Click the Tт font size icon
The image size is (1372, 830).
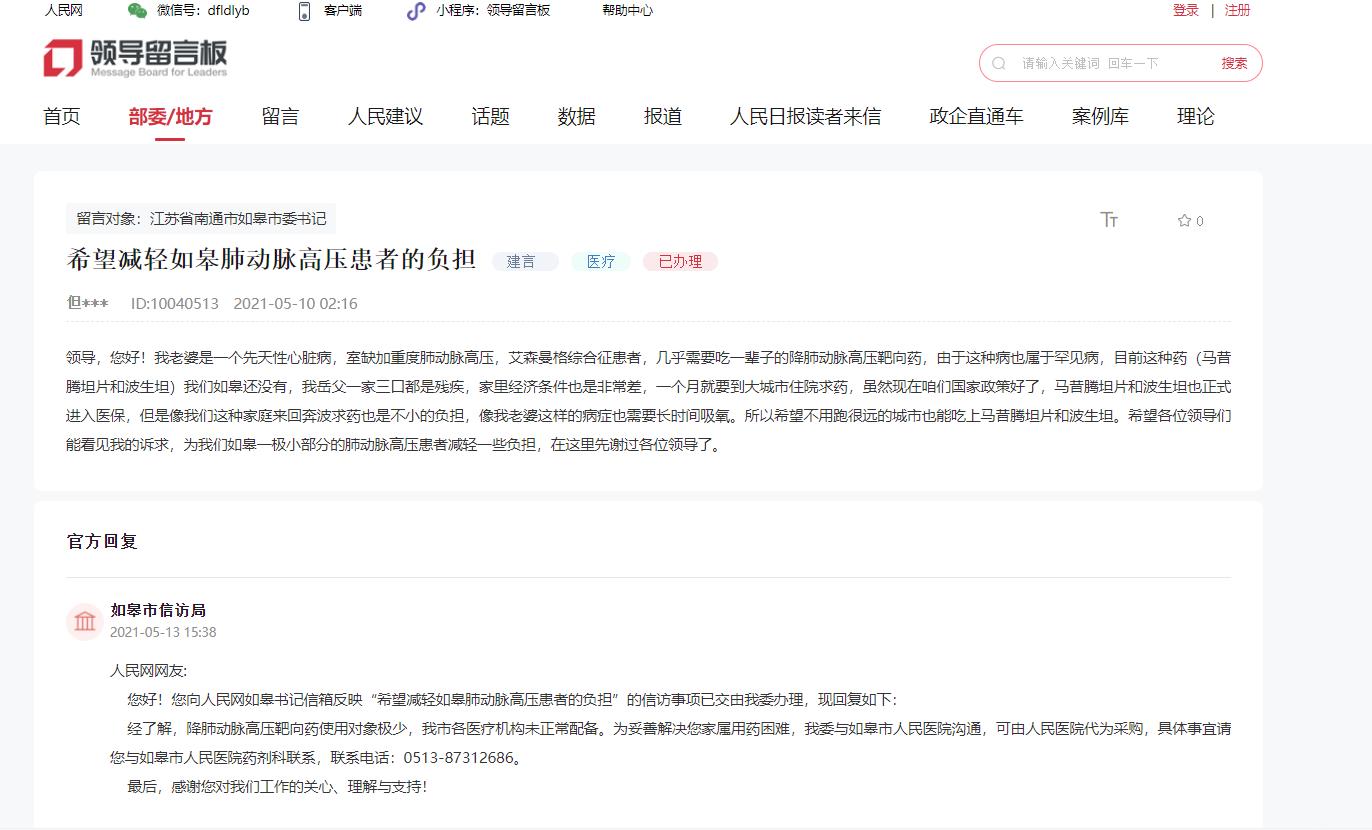tap(1109, 220)
